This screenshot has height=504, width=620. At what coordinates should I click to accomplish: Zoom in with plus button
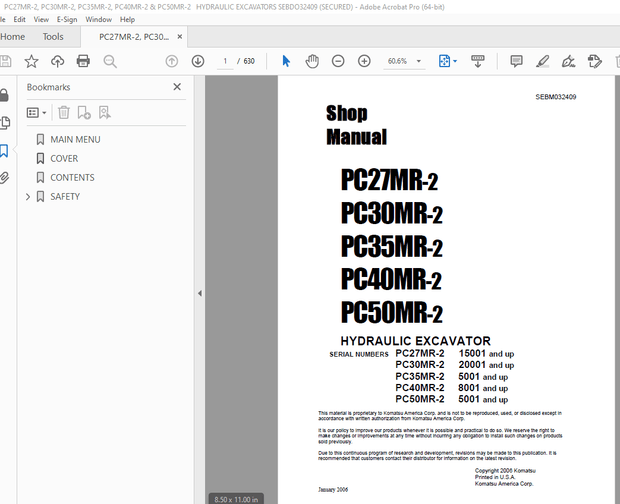(x=364, y=61)
